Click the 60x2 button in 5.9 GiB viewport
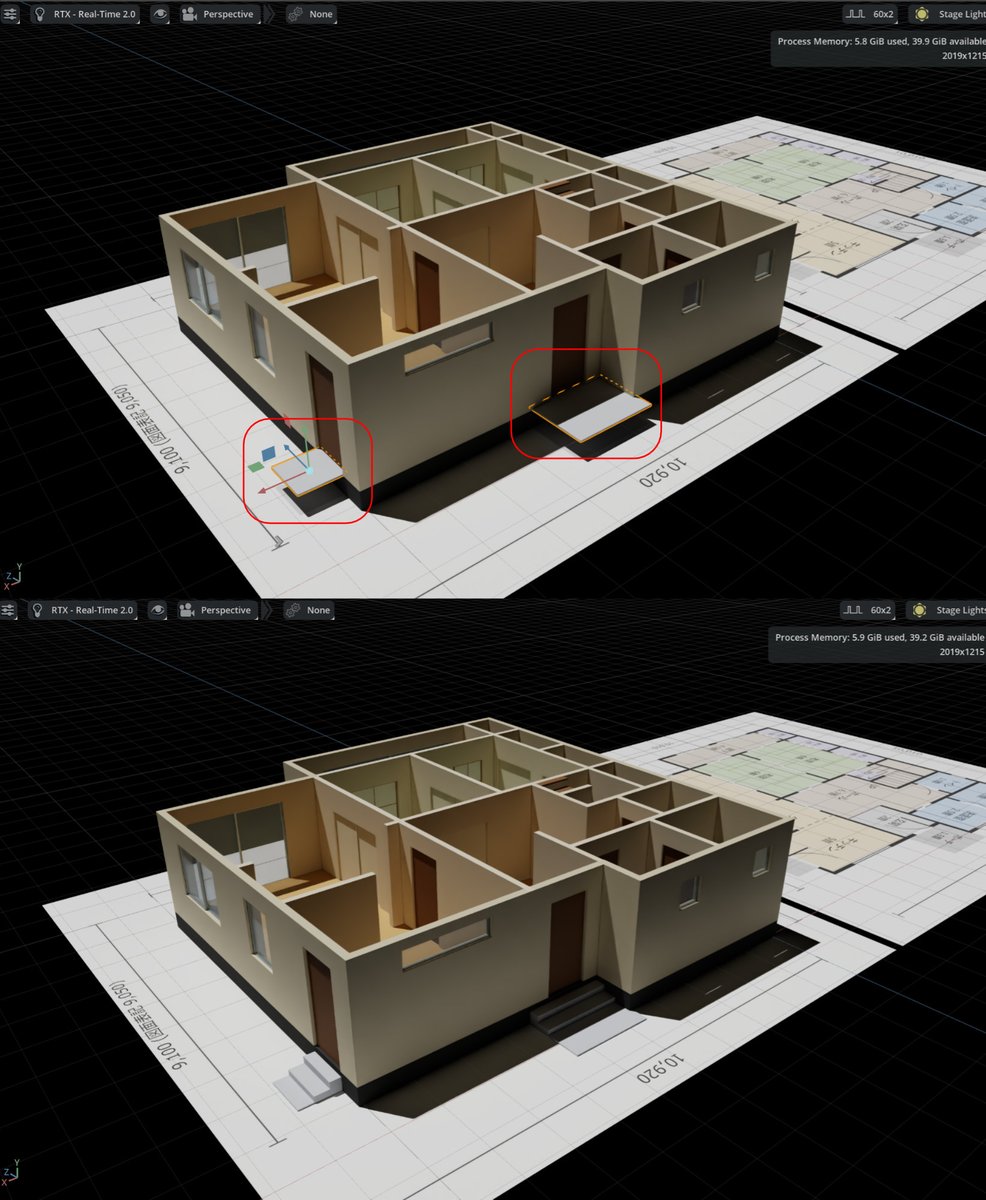 point(869,610)
